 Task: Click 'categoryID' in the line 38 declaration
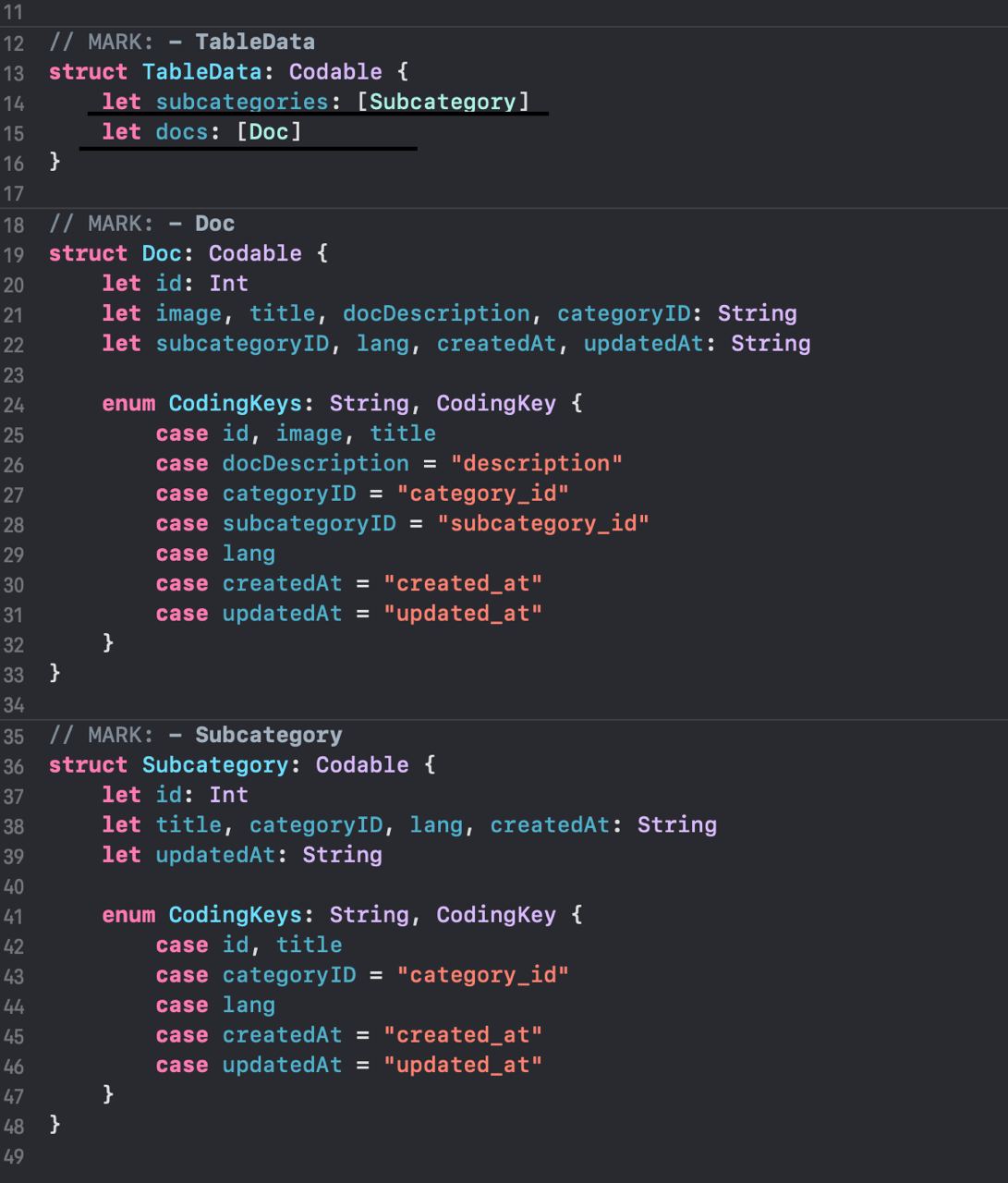coord(316,824)
